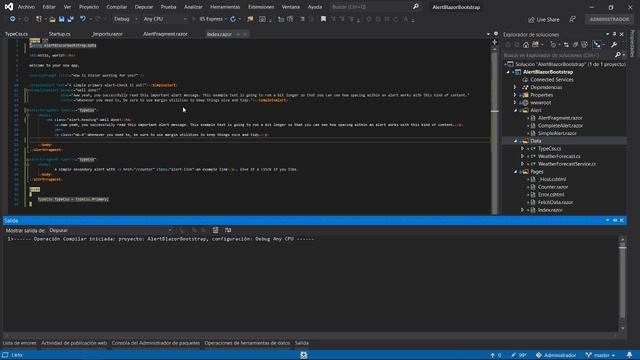
Task: Open Actividad de publicación web tab
Action: pyautogui.click(x=74, y=343)
